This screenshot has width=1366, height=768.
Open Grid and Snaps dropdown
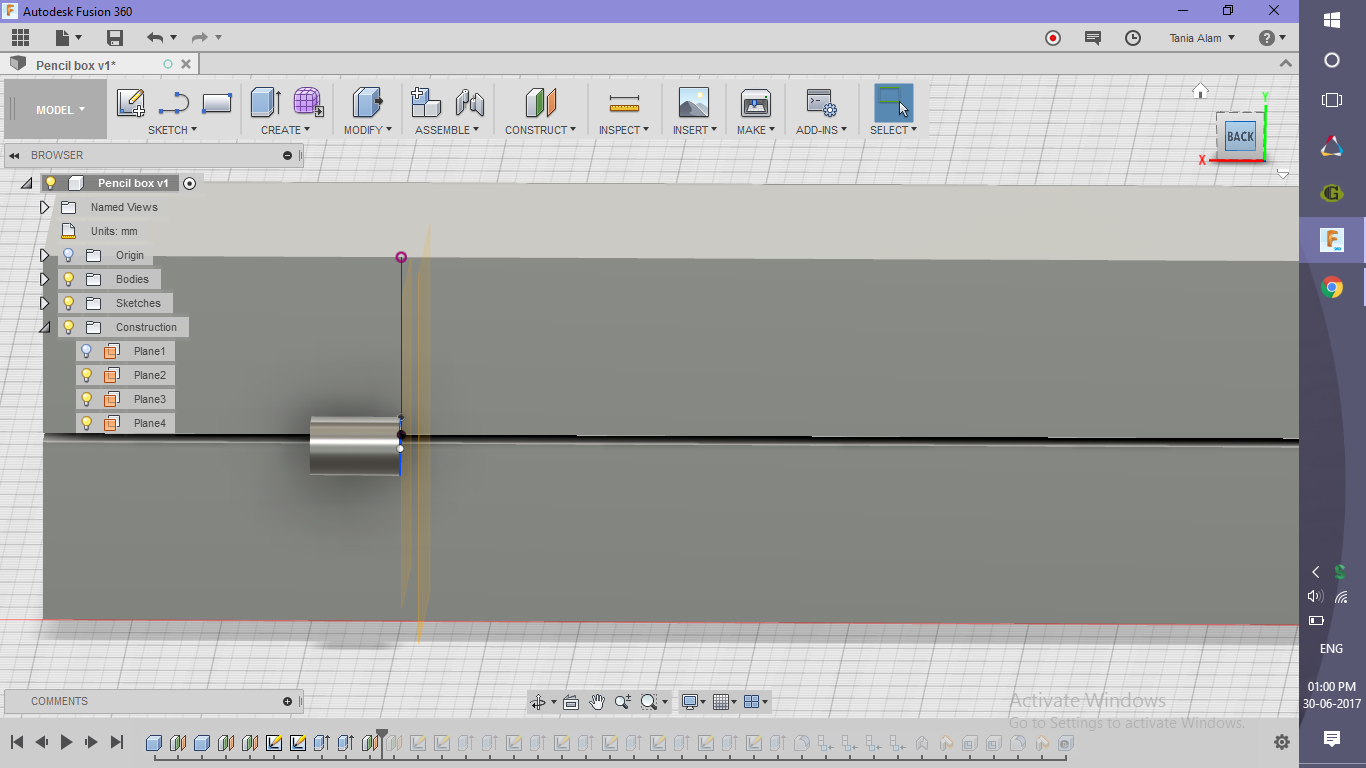coord(726,702)
